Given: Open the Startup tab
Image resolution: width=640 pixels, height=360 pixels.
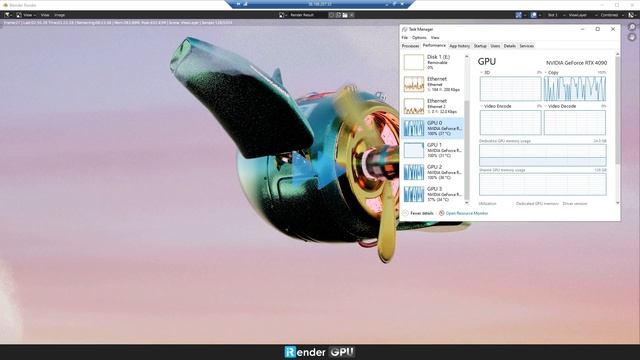Looking at the screenshot, I should point(480,46).
